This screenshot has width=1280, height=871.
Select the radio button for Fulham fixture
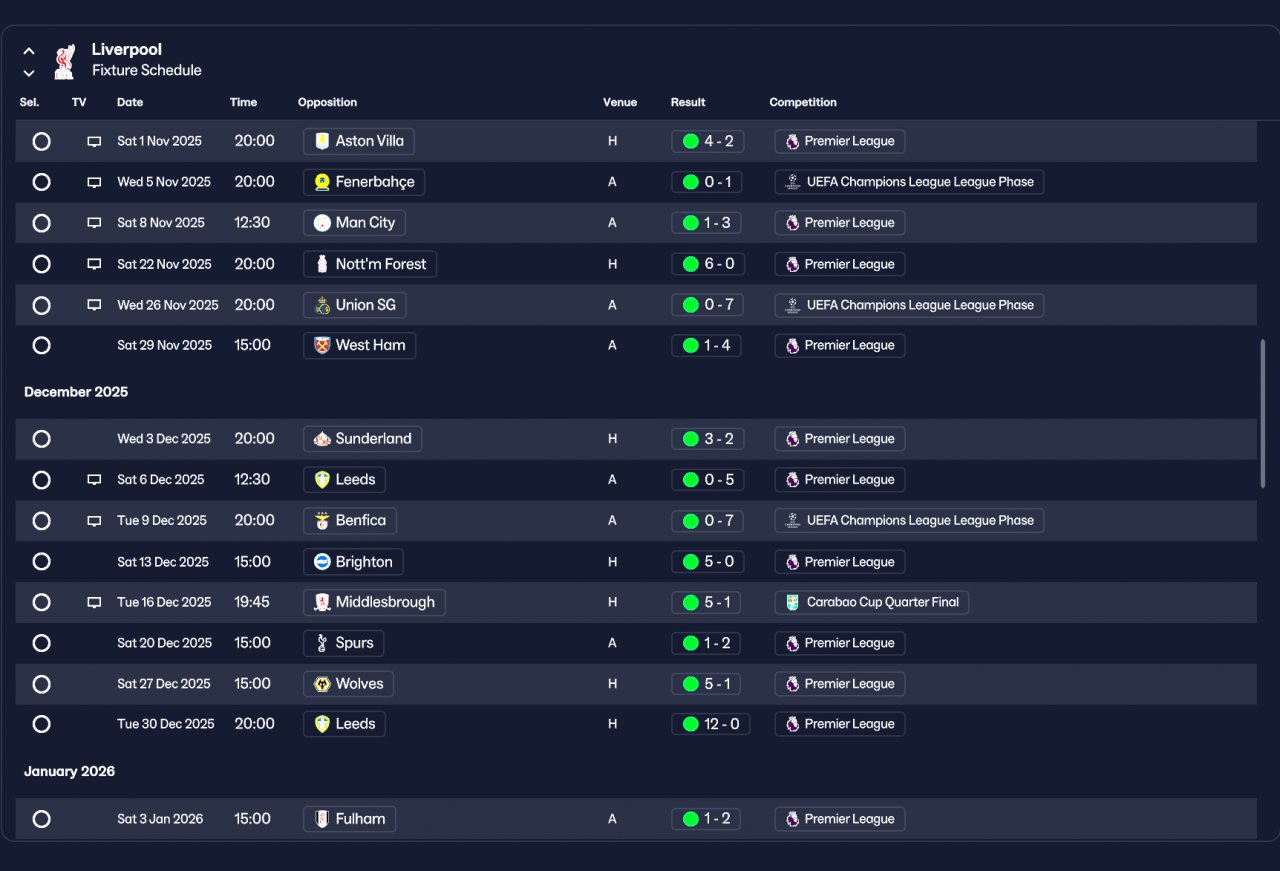point(41,819)
